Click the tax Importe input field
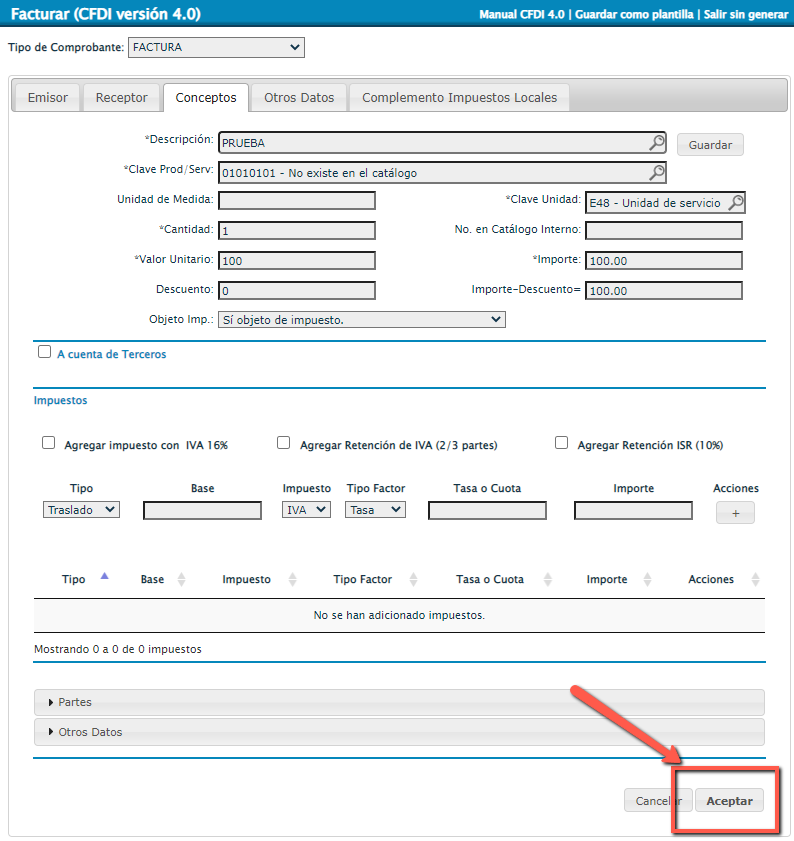Screen dimensions: 794x841 (633, 511)
